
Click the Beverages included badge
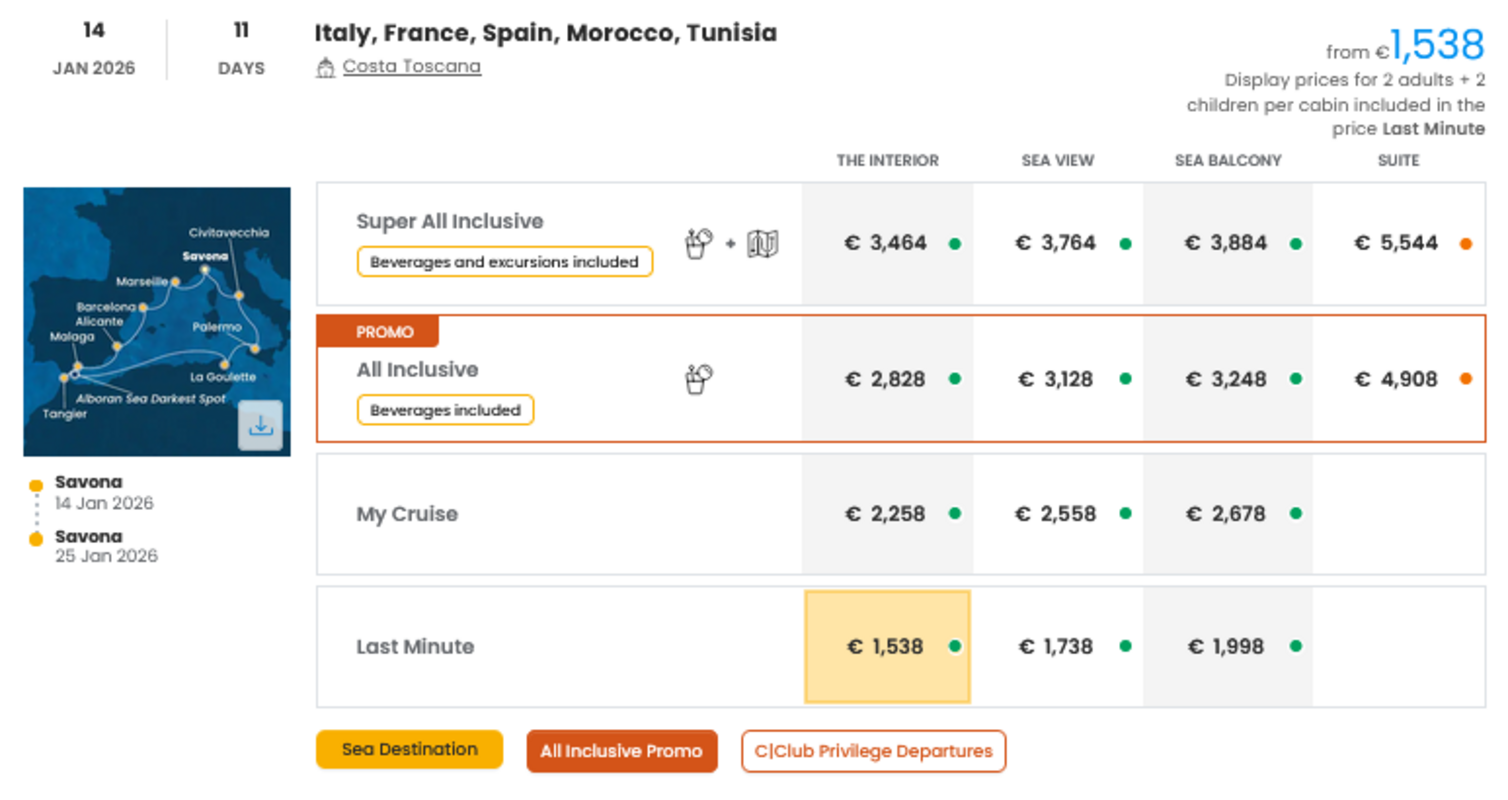click(445, 410)
